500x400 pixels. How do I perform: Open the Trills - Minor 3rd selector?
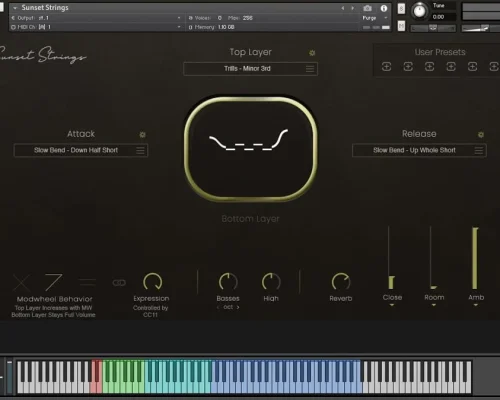pyautogui.click(x=250, y=69)
